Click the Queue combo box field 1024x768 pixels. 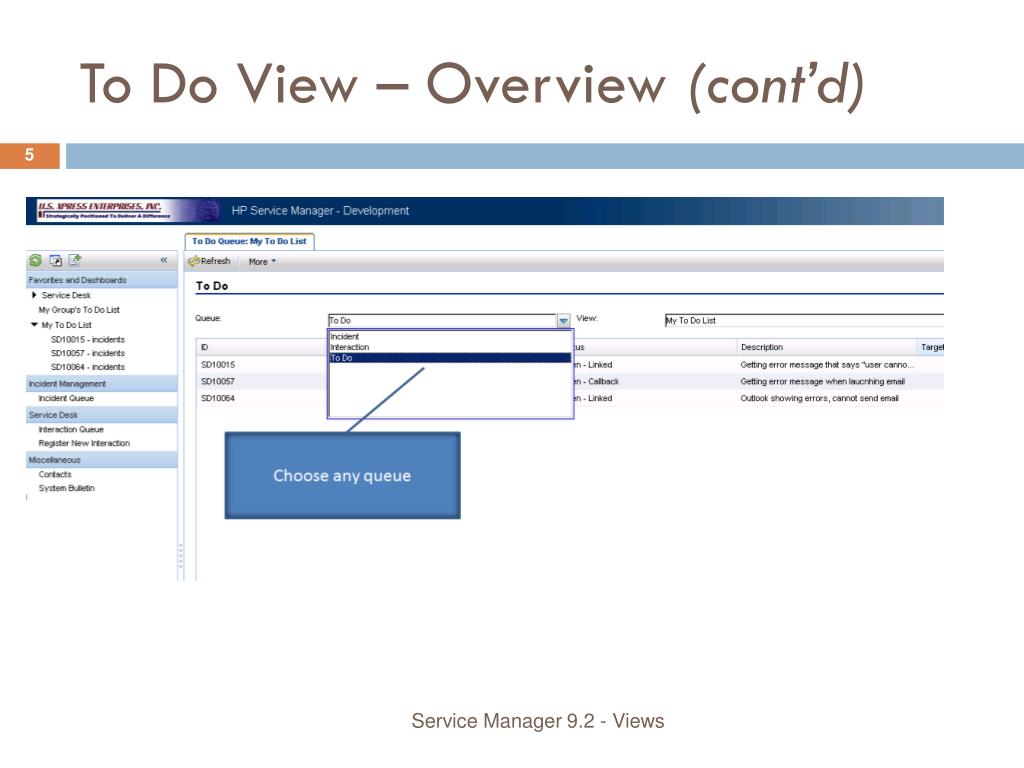coord(442,321)
